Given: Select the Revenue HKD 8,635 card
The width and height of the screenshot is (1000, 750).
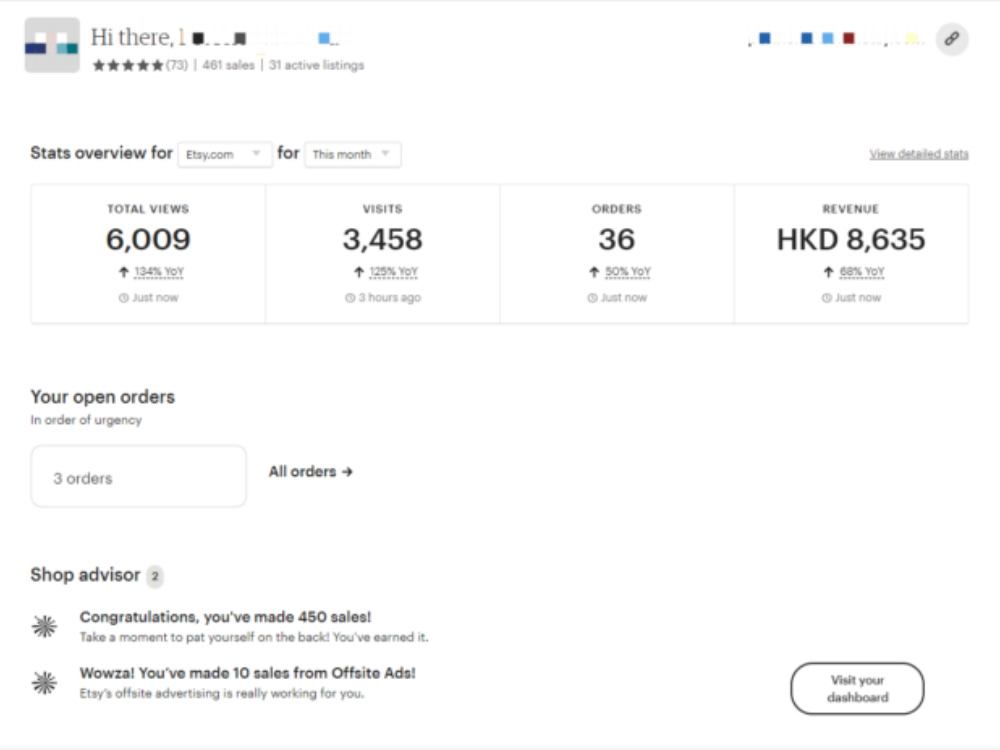Looking at the screenshot, I should coord(851,254).
